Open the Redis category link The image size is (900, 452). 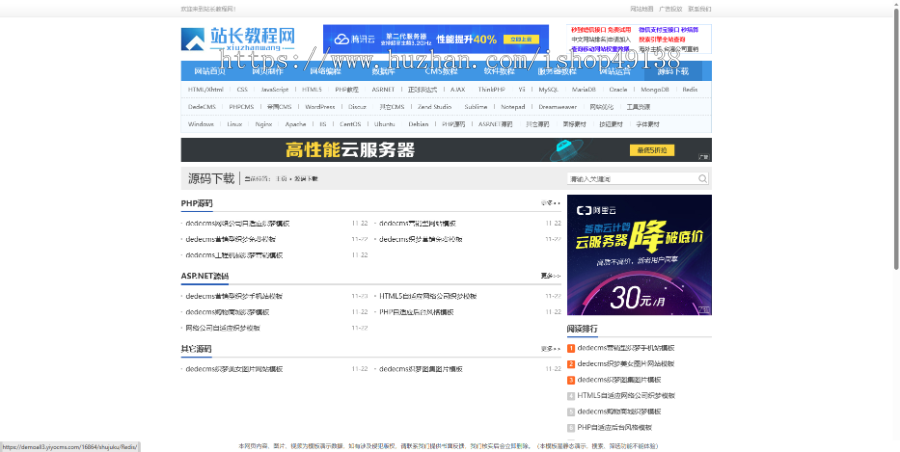pyautogui.click(x=690, y=90)
